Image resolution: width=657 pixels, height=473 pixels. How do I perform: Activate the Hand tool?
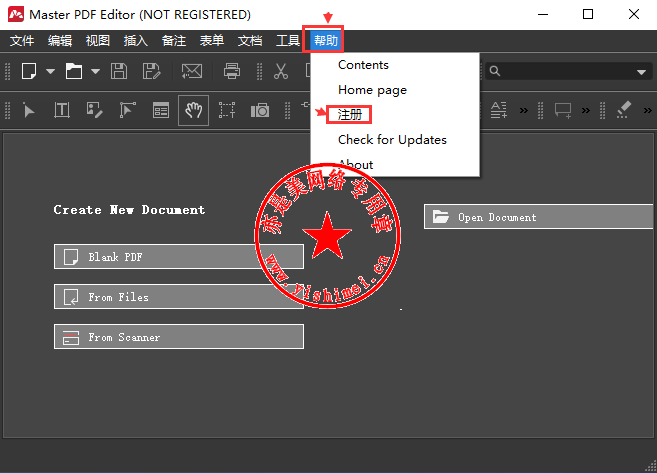194,111
